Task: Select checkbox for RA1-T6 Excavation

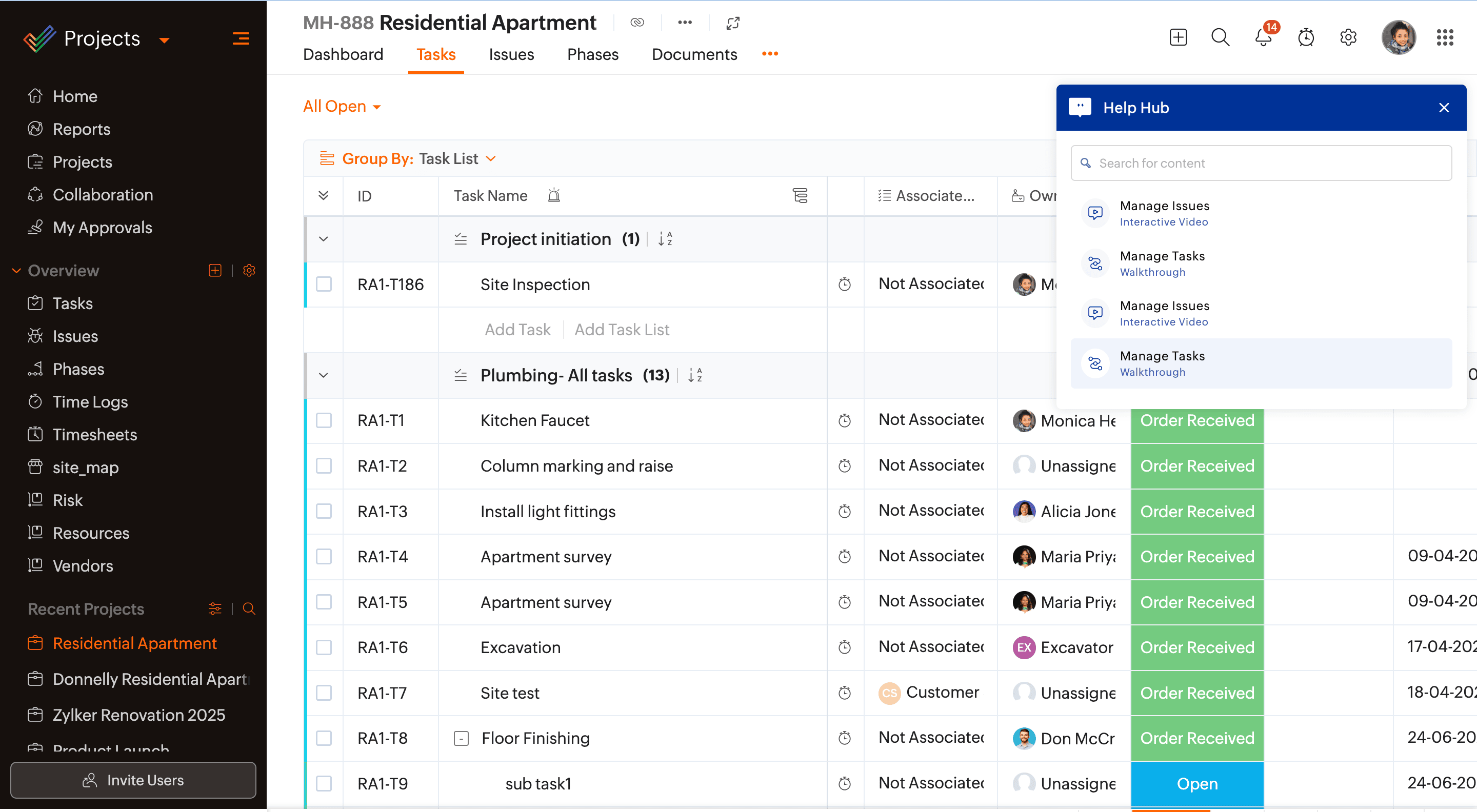Action: 324,647
